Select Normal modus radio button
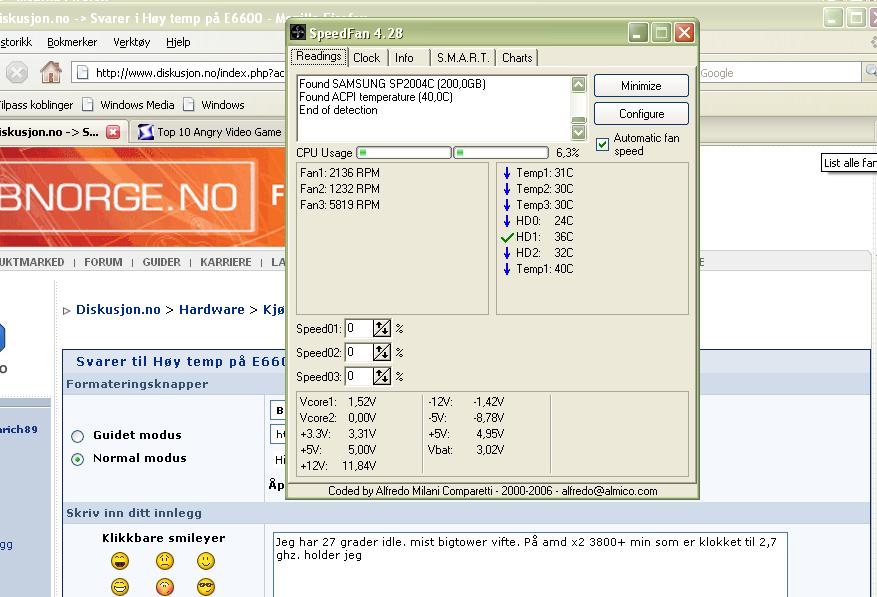 [x=78, y=459]
